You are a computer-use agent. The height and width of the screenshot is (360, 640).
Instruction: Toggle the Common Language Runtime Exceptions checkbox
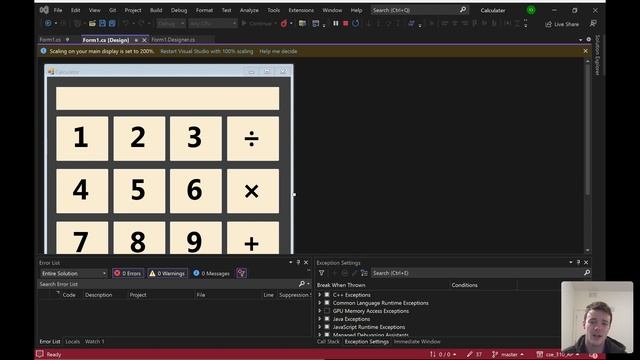pyautogui.click(x=327, y=303)
